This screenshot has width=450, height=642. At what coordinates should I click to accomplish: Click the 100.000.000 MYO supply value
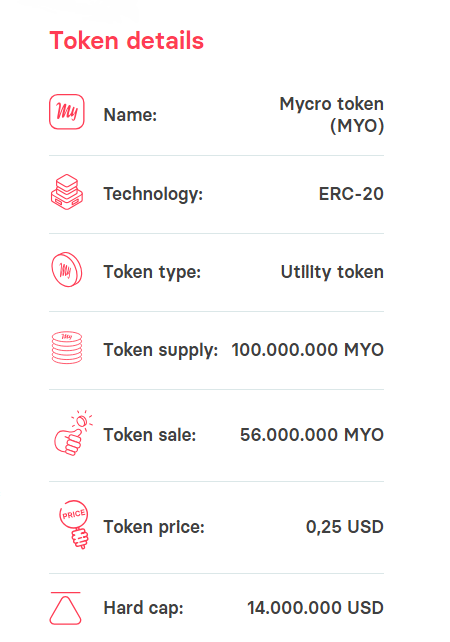tap(308, 350)
